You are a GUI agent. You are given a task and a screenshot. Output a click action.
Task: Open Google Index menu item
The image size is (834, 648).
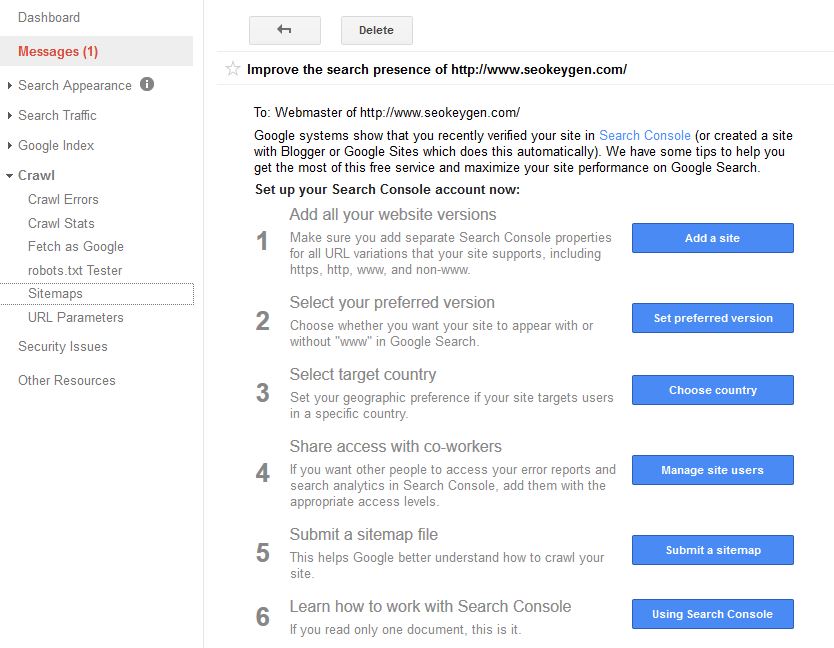[56, 145]
